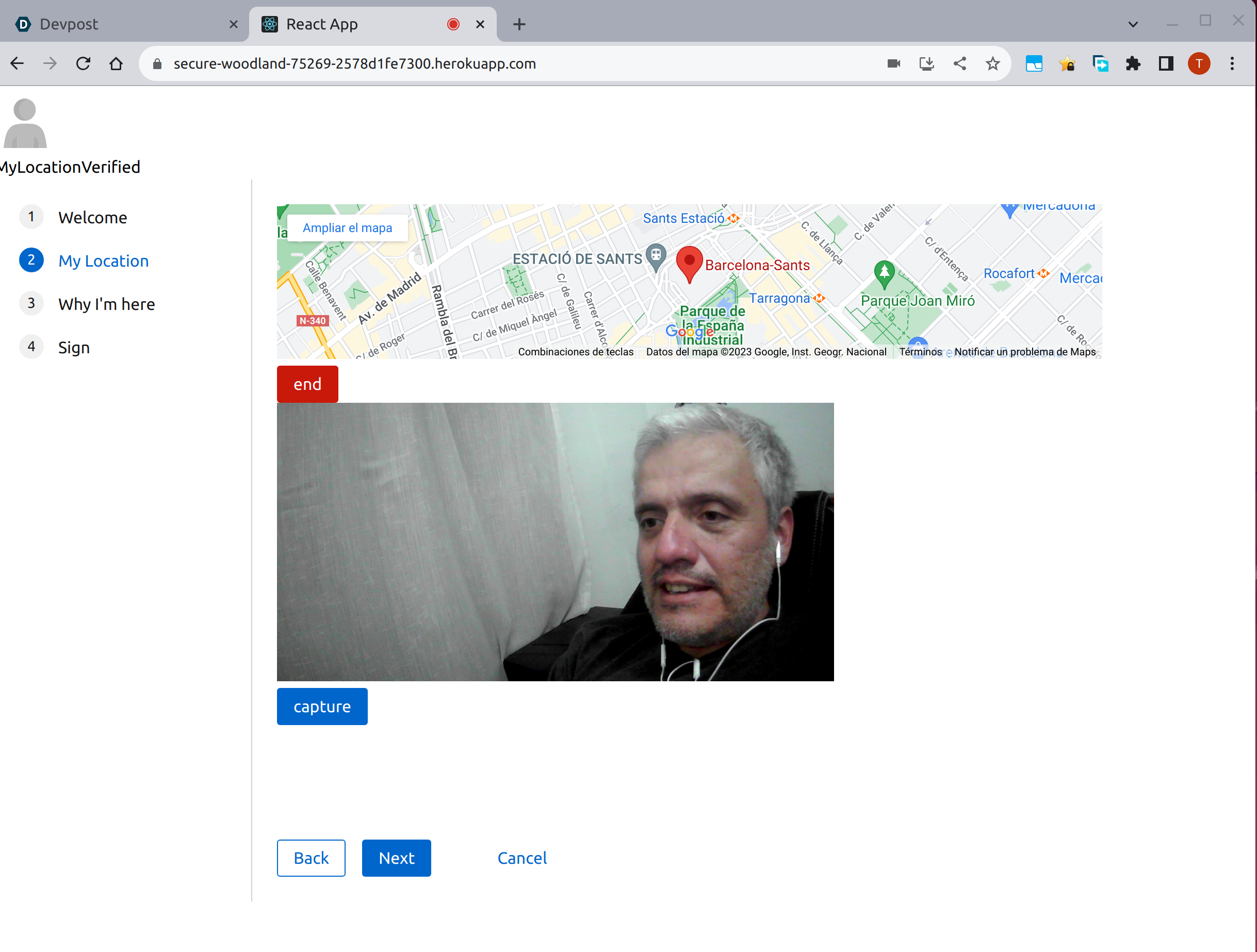Select Why I'm here step
Image resolution: width=1257 pixels, height=952 pixels.
(106, 304)
